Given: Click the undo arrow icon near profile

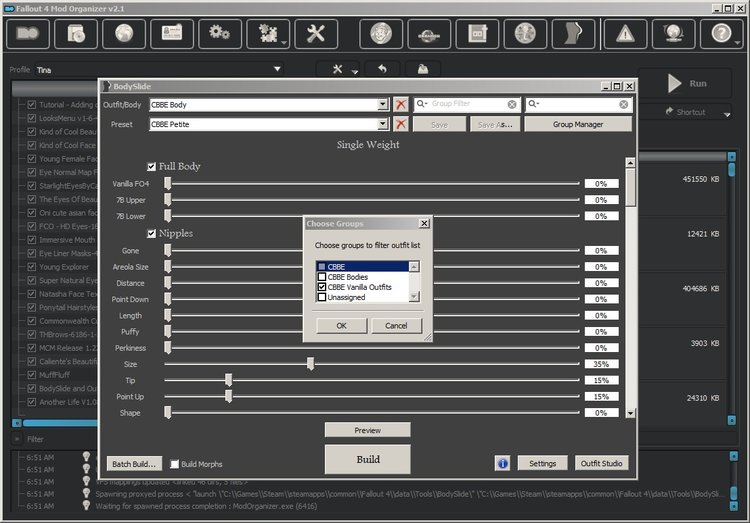Looking at the screenshot, I should (x=382, y=69).
